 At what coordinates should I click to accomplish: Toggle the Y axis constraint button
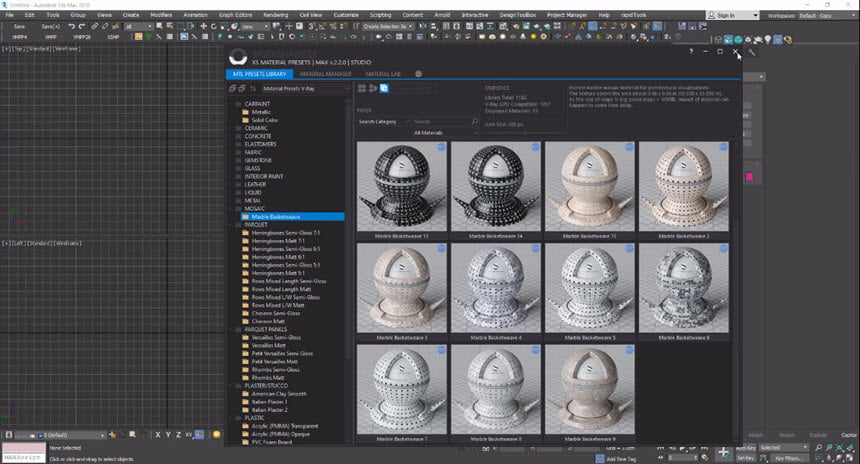click(x=168, y=435)
